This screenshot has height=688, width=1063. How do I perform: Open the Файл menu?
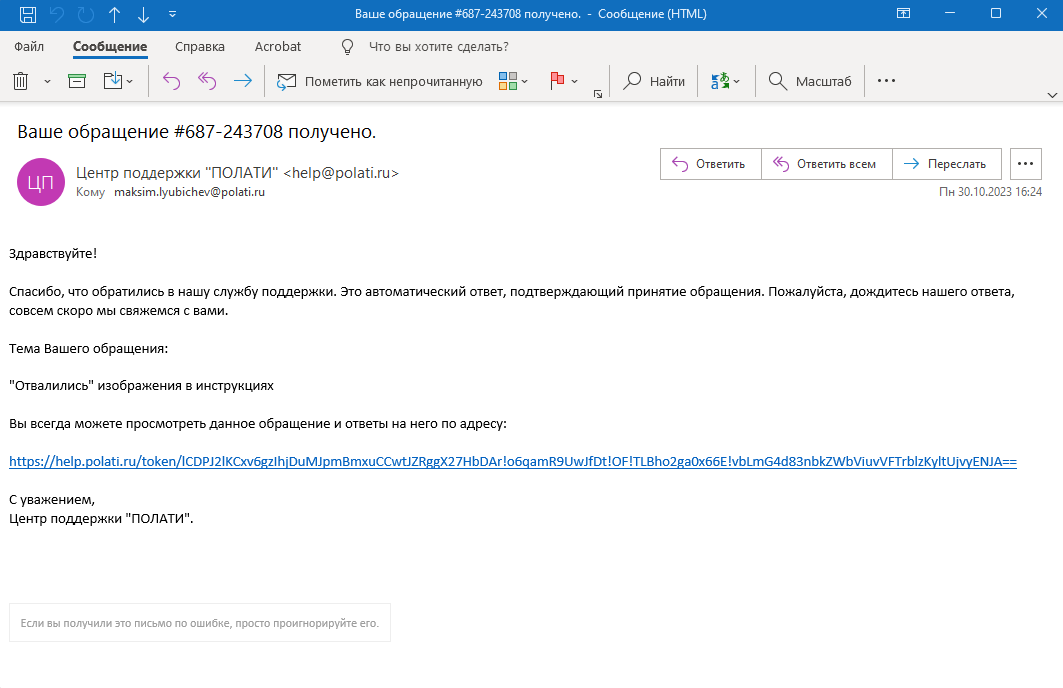click(x=30, y=47)
